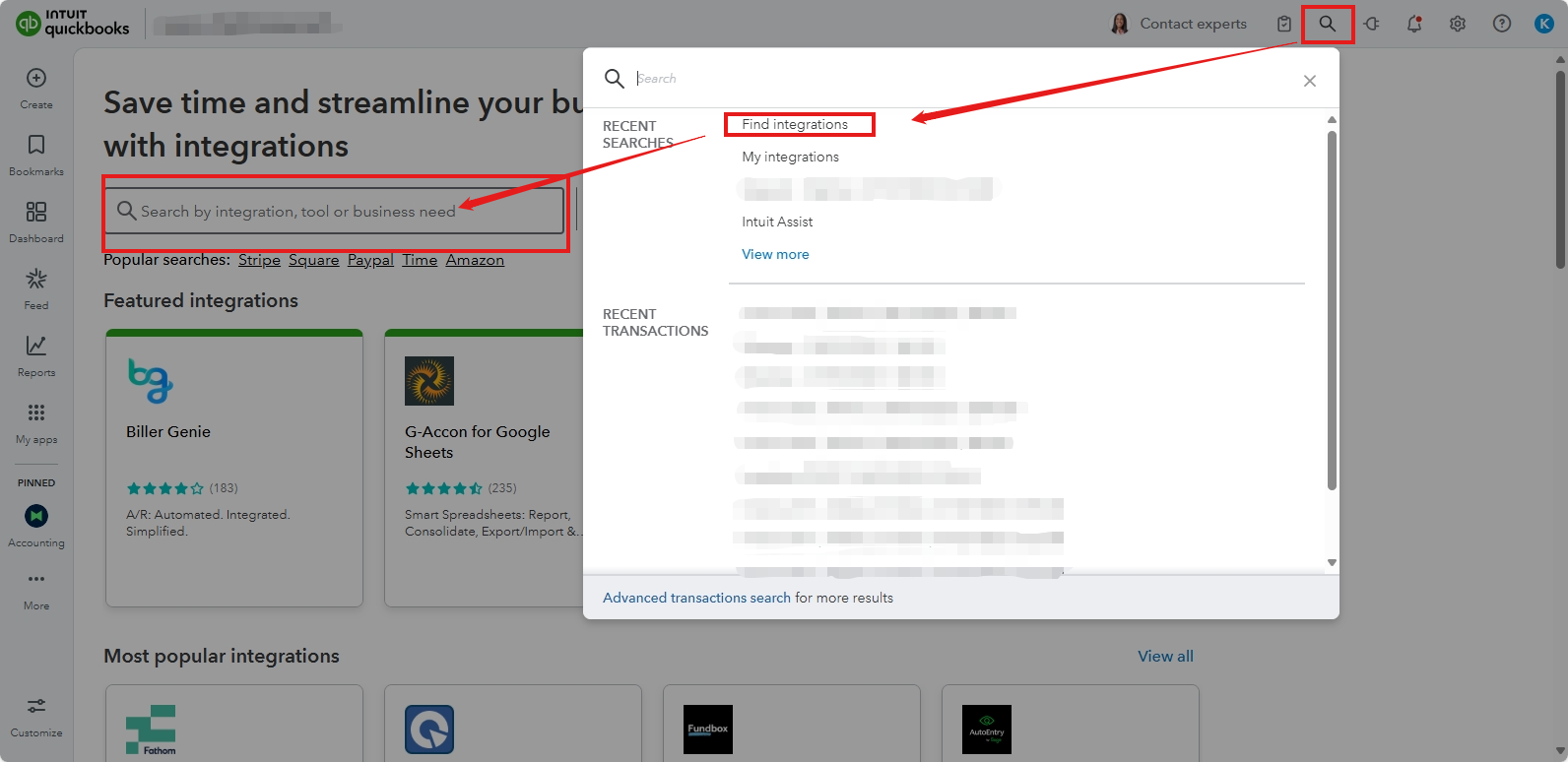Open the Create menu in the sidebar

tap(36, 88)
